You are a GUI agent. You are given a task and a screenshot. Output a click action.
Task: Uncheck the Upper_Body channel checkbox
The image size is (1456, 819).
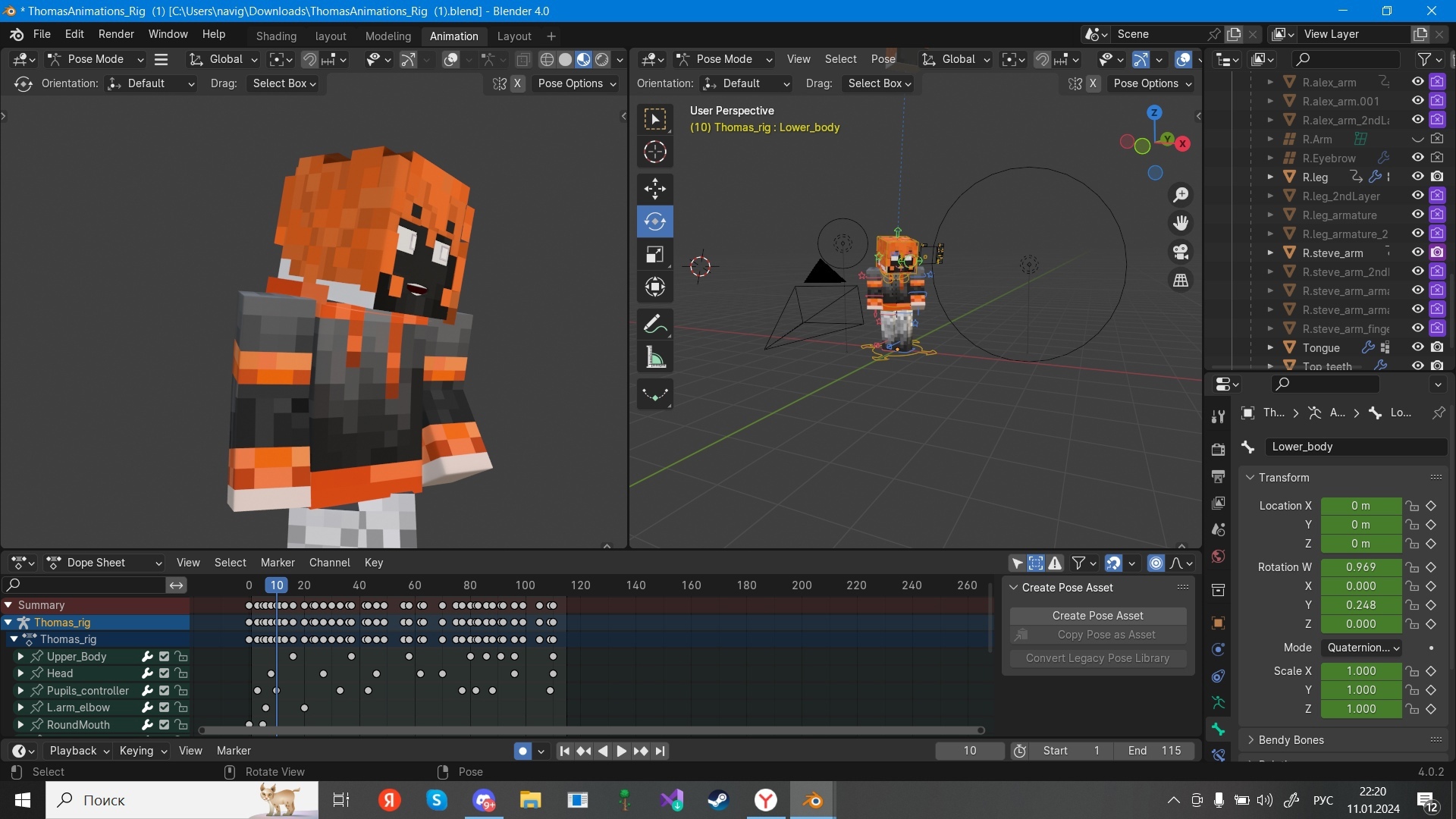click(x=164, y=657)
